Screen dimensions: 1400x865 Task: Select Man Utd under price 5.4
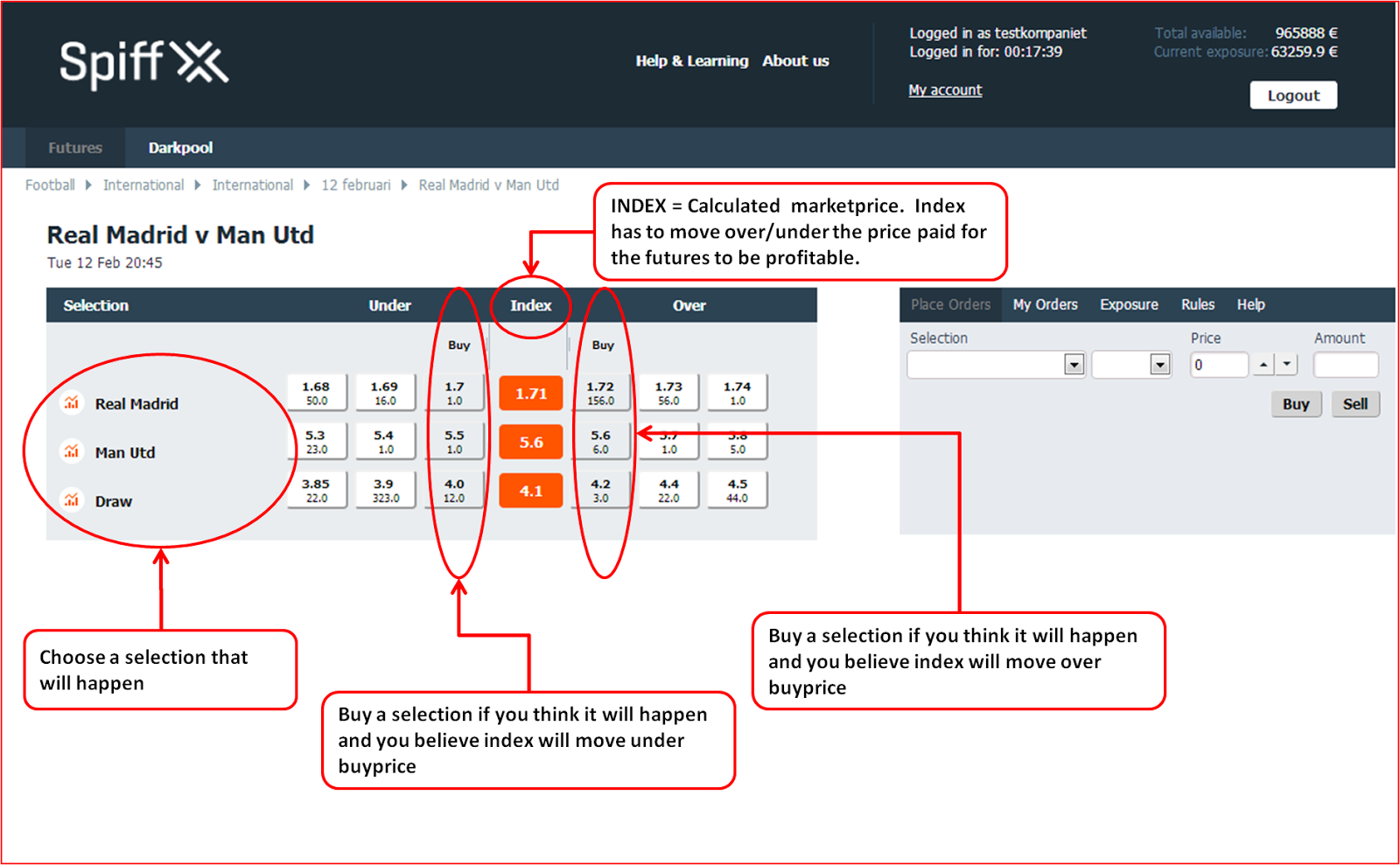[385, 442]
